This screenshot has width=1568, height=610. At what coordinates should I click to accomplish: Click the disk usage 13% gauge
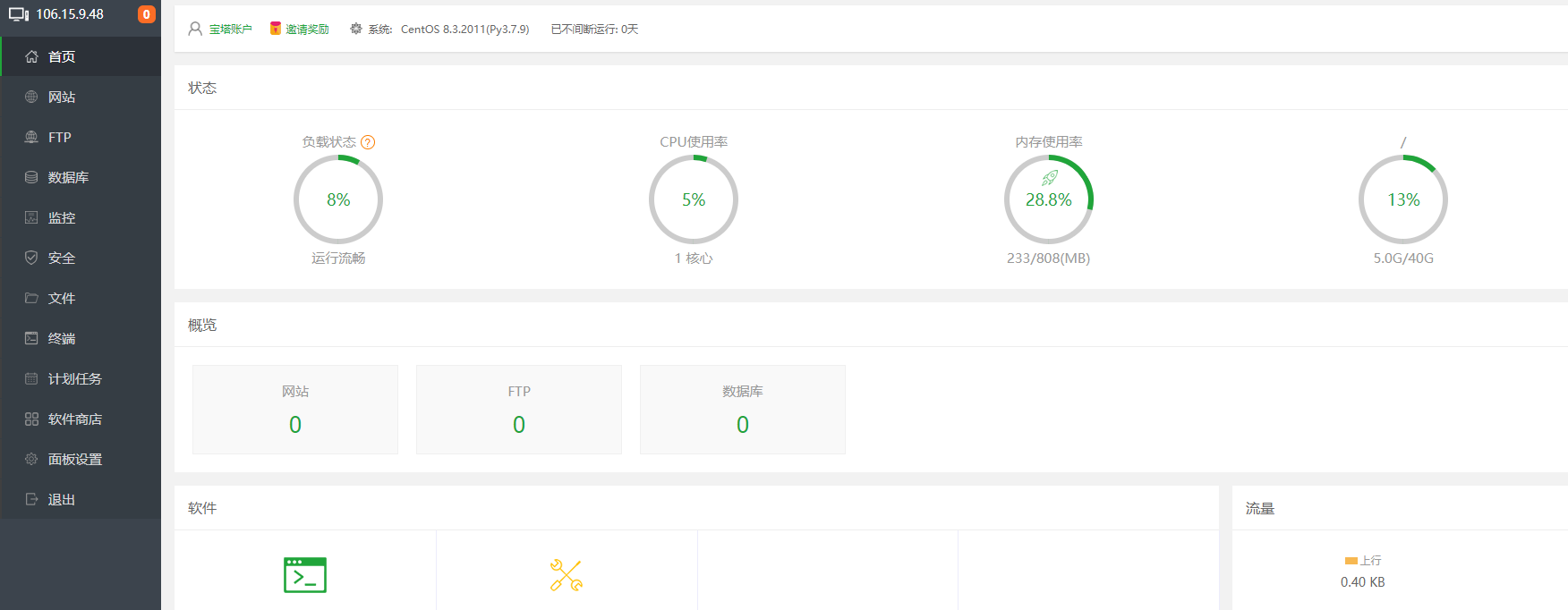click(1403, 199)
